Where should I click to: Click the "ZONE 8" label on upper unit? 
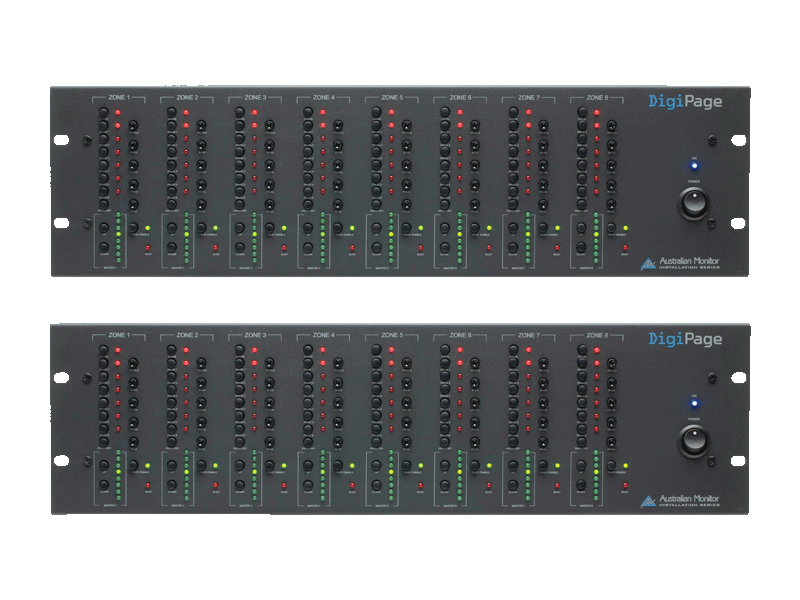pyautogui.click(x=597, y=97)
